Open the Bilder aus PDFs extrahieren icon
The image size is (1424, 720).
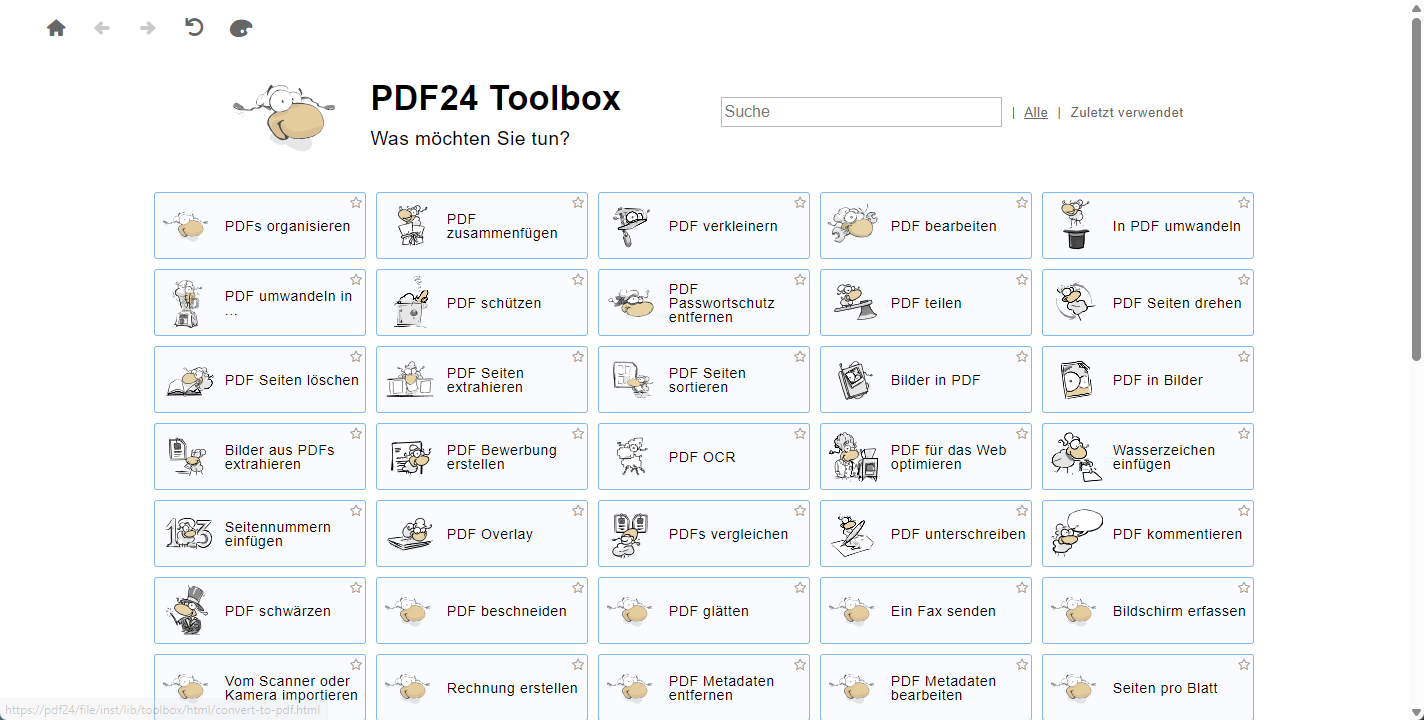pyautogui.click(x=186, y=457)
